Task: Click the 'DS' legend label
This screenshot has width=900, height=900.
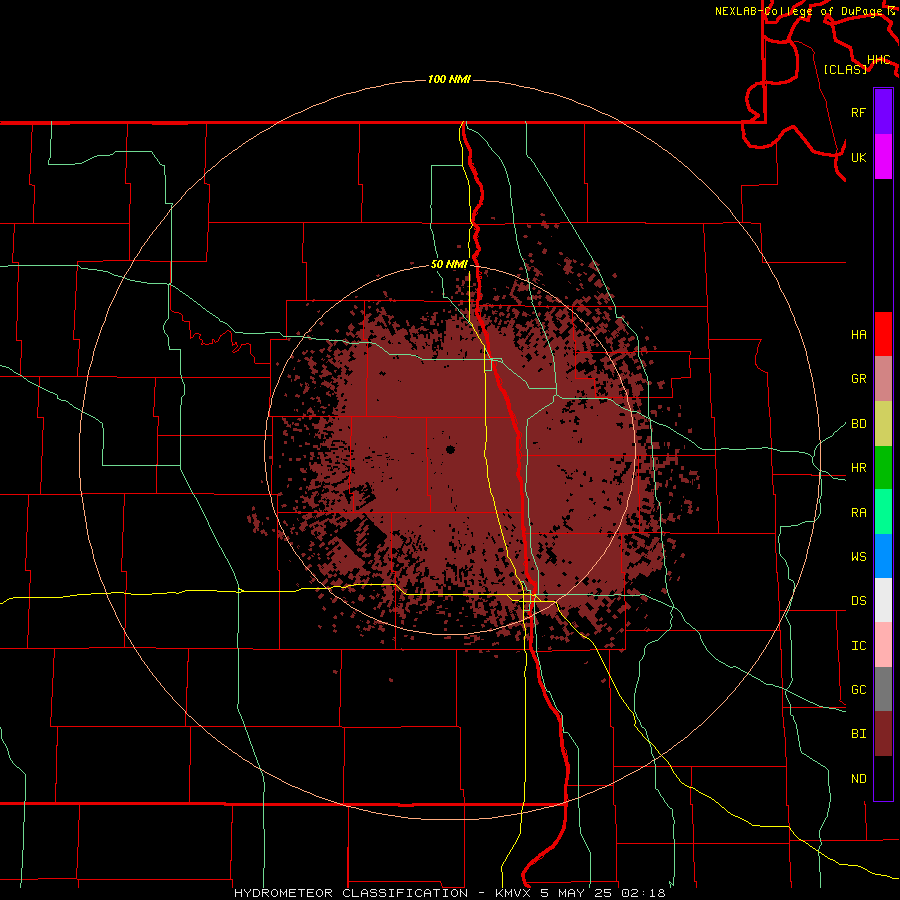Action: tap(858, 601)
